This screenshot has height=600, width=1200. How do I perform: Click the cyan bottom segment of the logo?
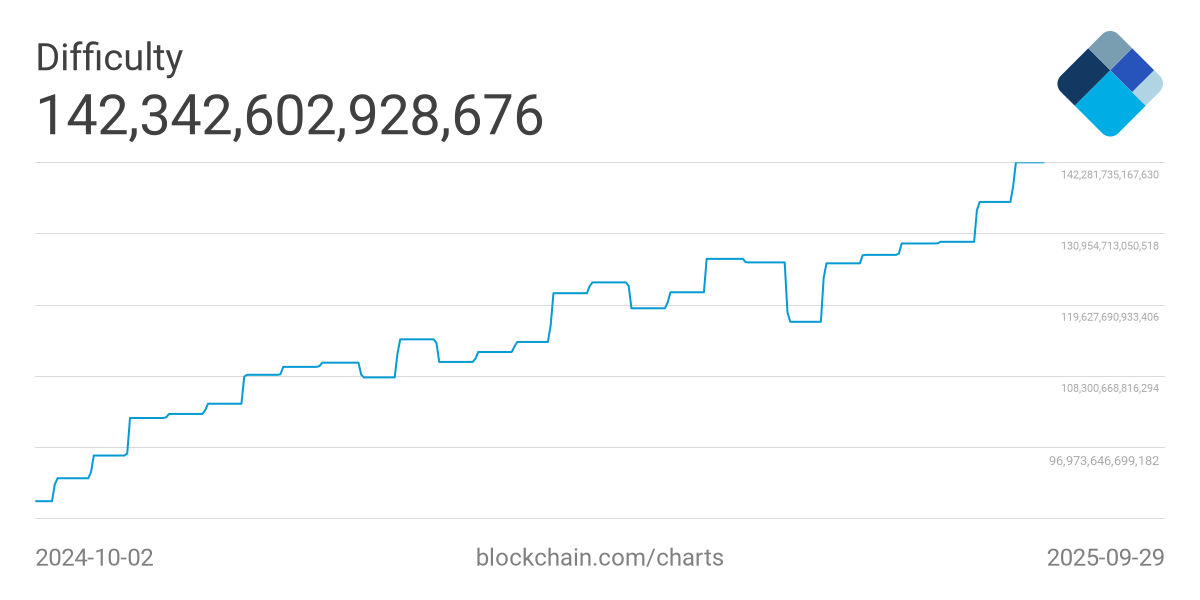[x=1110, y=106]
